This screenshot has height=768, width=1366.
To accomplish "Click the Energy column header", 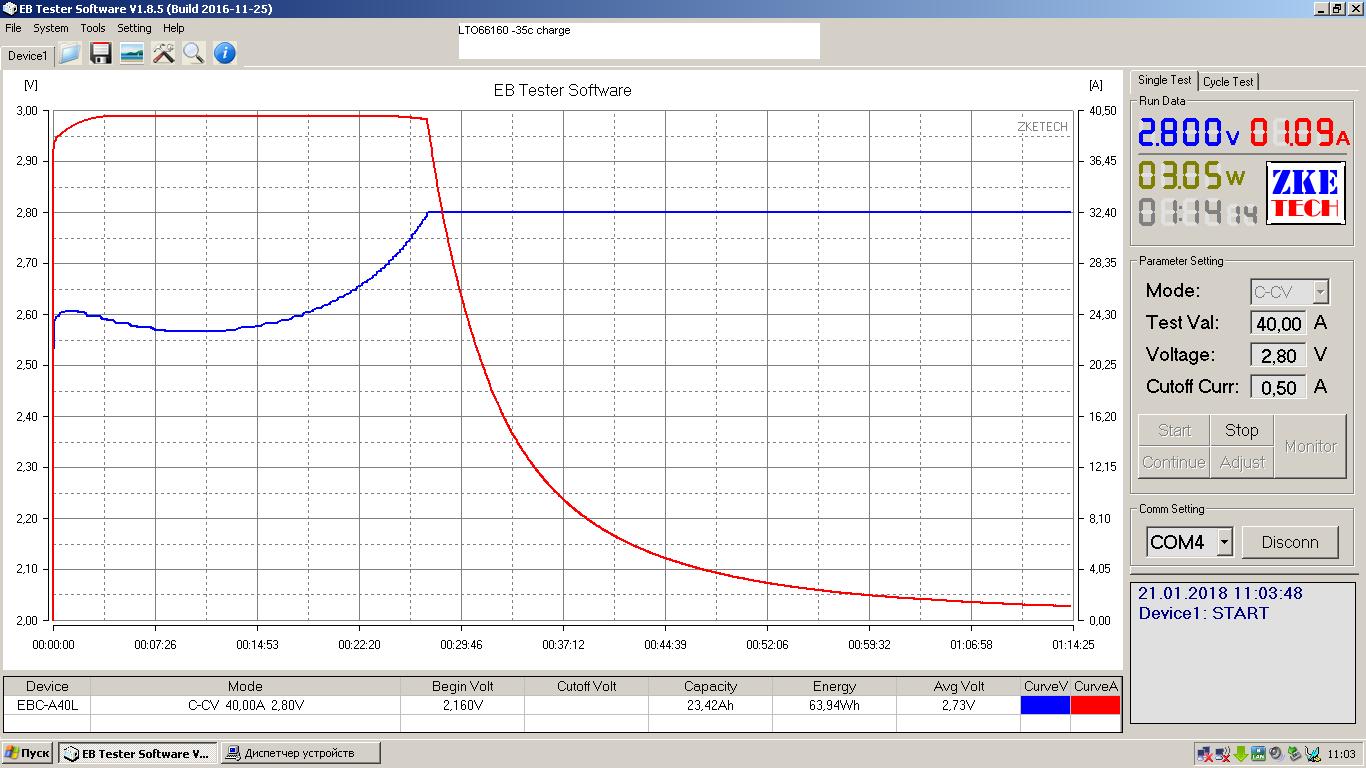I will click(x=834, y=686).
